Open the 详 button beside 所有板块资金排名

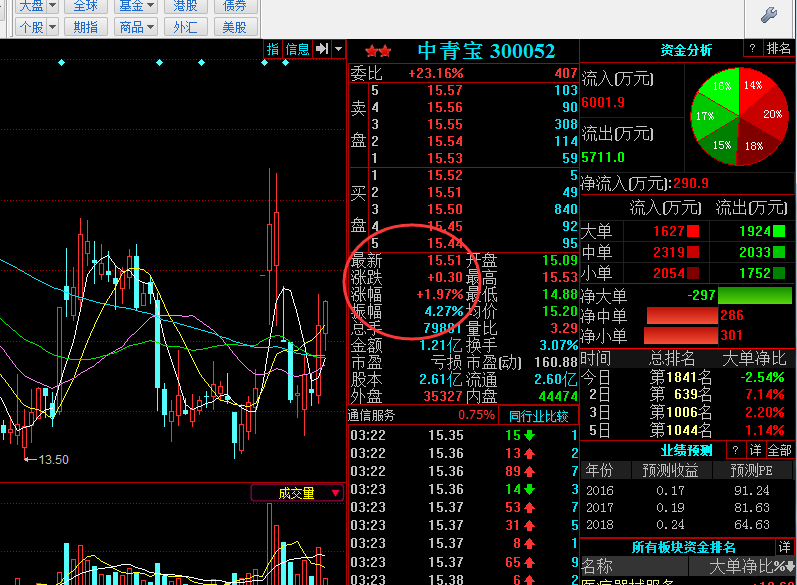tap(784, 547)
